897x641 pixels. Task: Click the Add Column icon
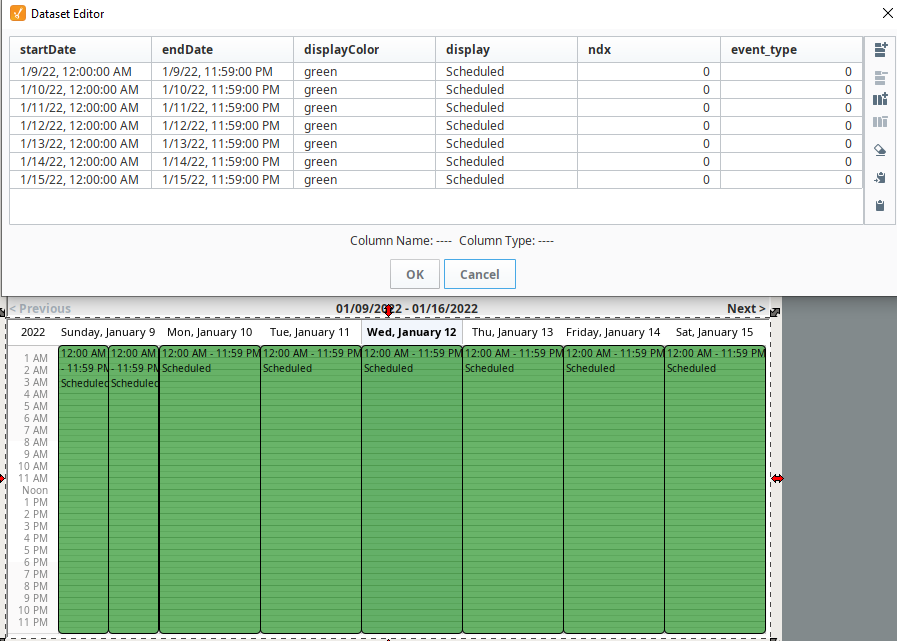click(x=880, y=99)
